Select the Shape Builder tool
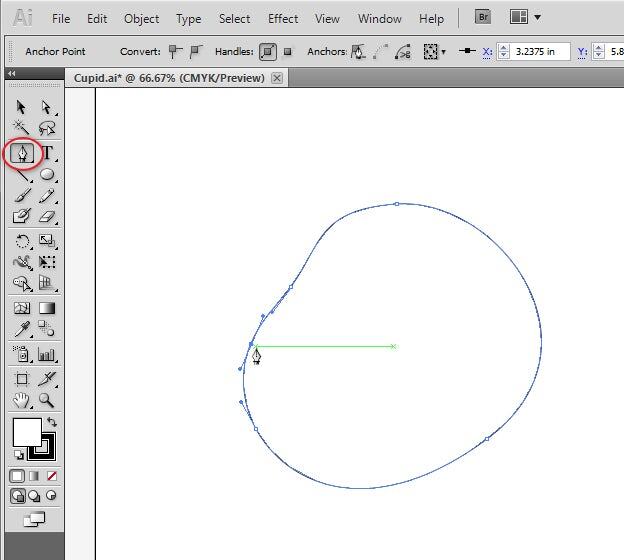Image resolution: width=624 pixels, height=560 pixels. tap(22, 283)
